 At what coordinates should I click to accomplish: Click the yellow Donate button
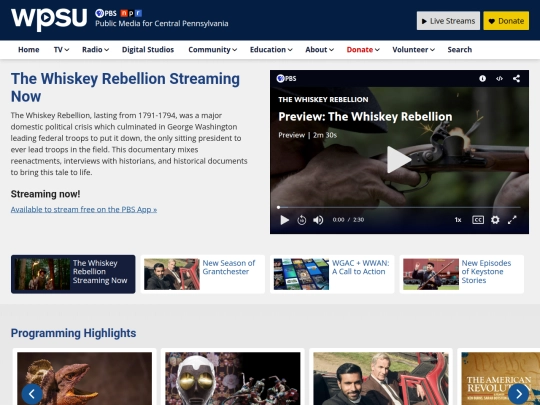click(506, 21)
